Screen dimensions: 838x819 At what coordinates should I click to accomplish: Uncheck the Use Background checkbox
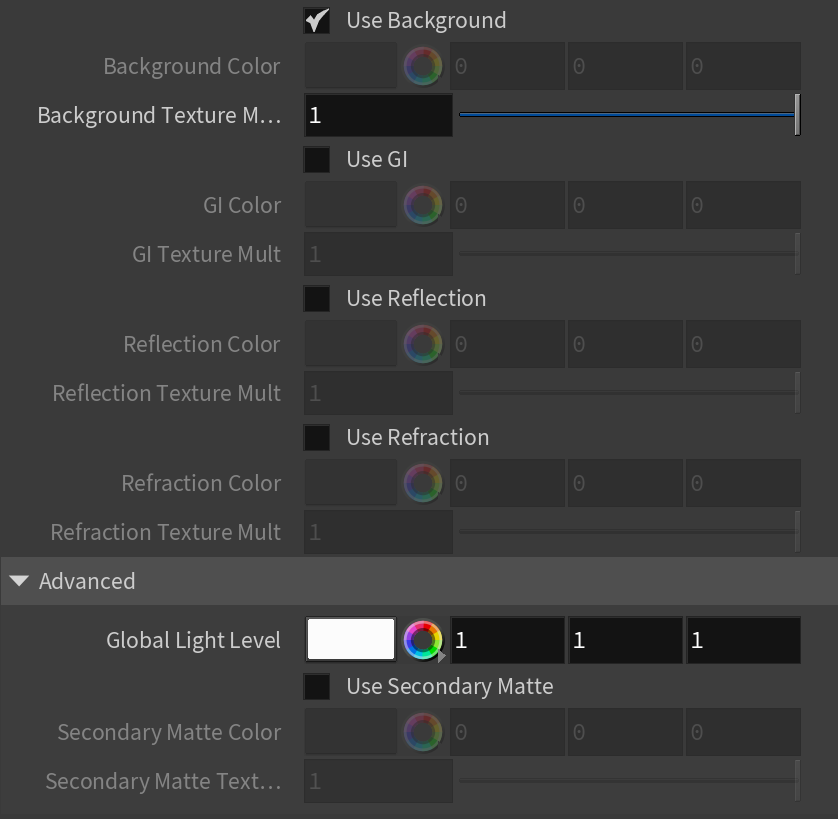tap(317, 21)
